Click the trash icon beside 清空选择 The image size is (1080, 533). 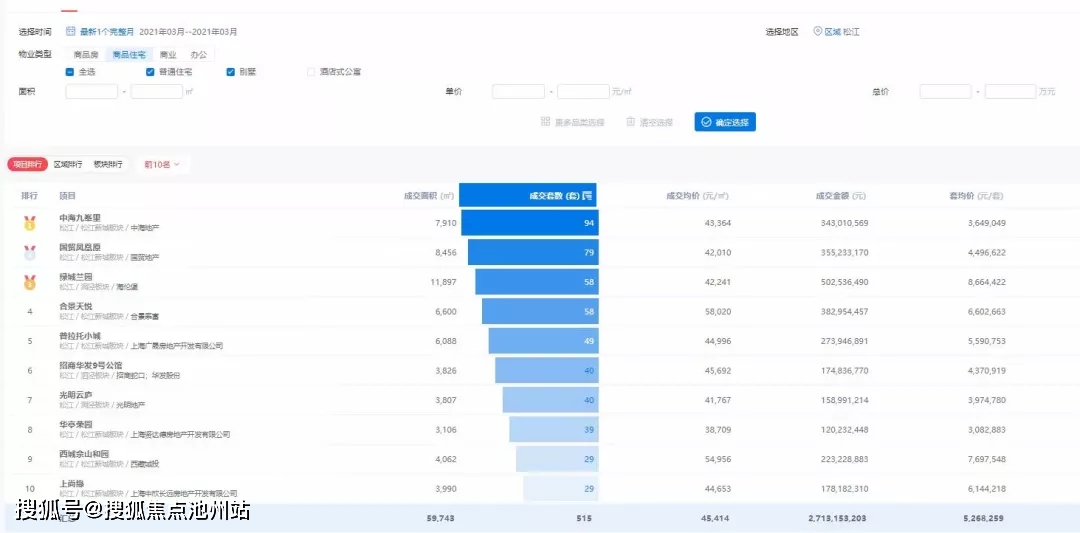[630, 122]
